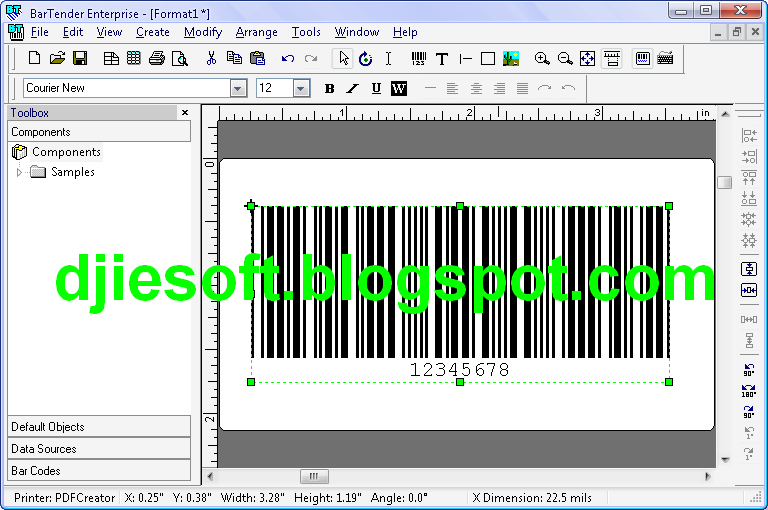The height and width of the screenshot is (510, 768).
Task: Paste from clipboard icon
Action: point(257,58)
